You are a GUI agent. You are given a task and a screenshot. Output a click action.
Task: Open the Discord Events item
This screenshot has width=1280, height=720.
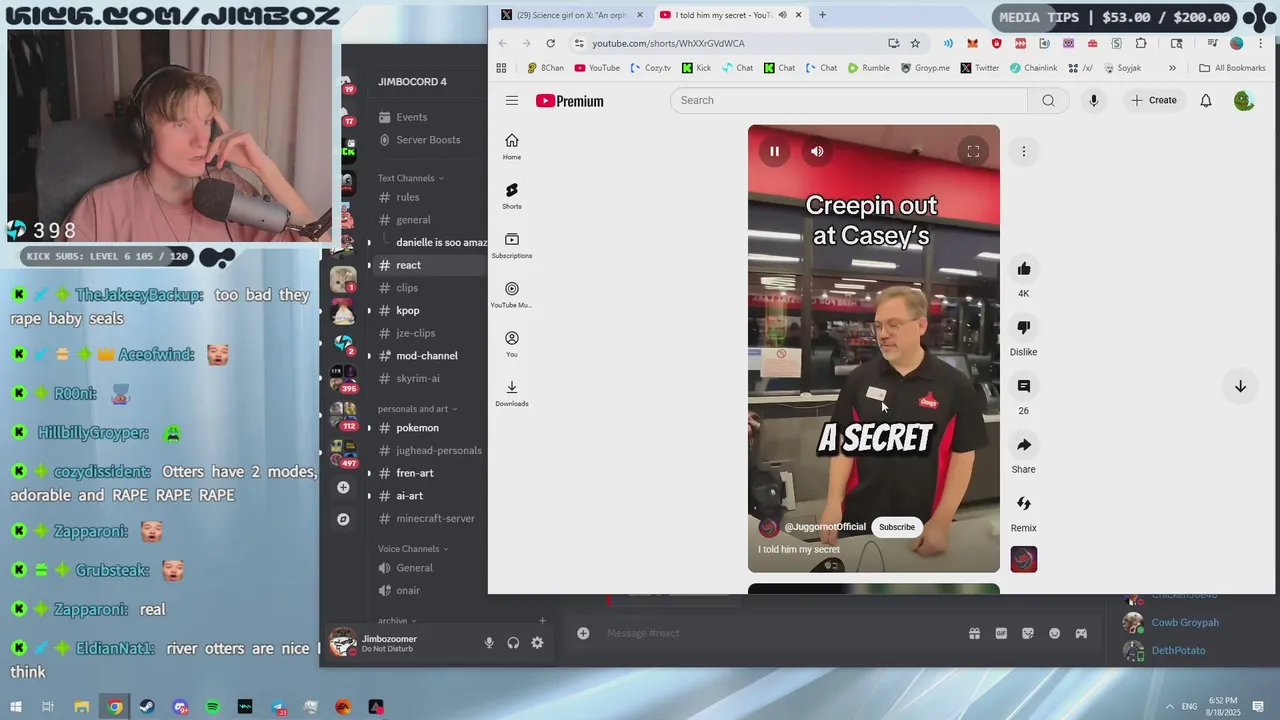click(x=411, y=117)
